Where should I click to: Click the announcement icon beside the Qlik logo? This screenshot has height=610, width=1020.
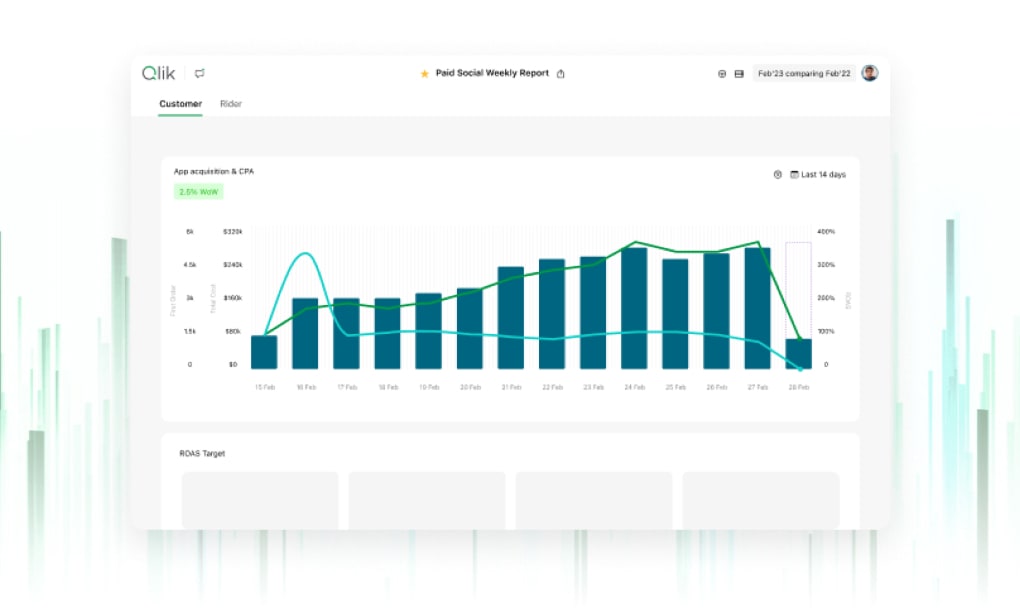pyautogui.click(x=200, y=73)
